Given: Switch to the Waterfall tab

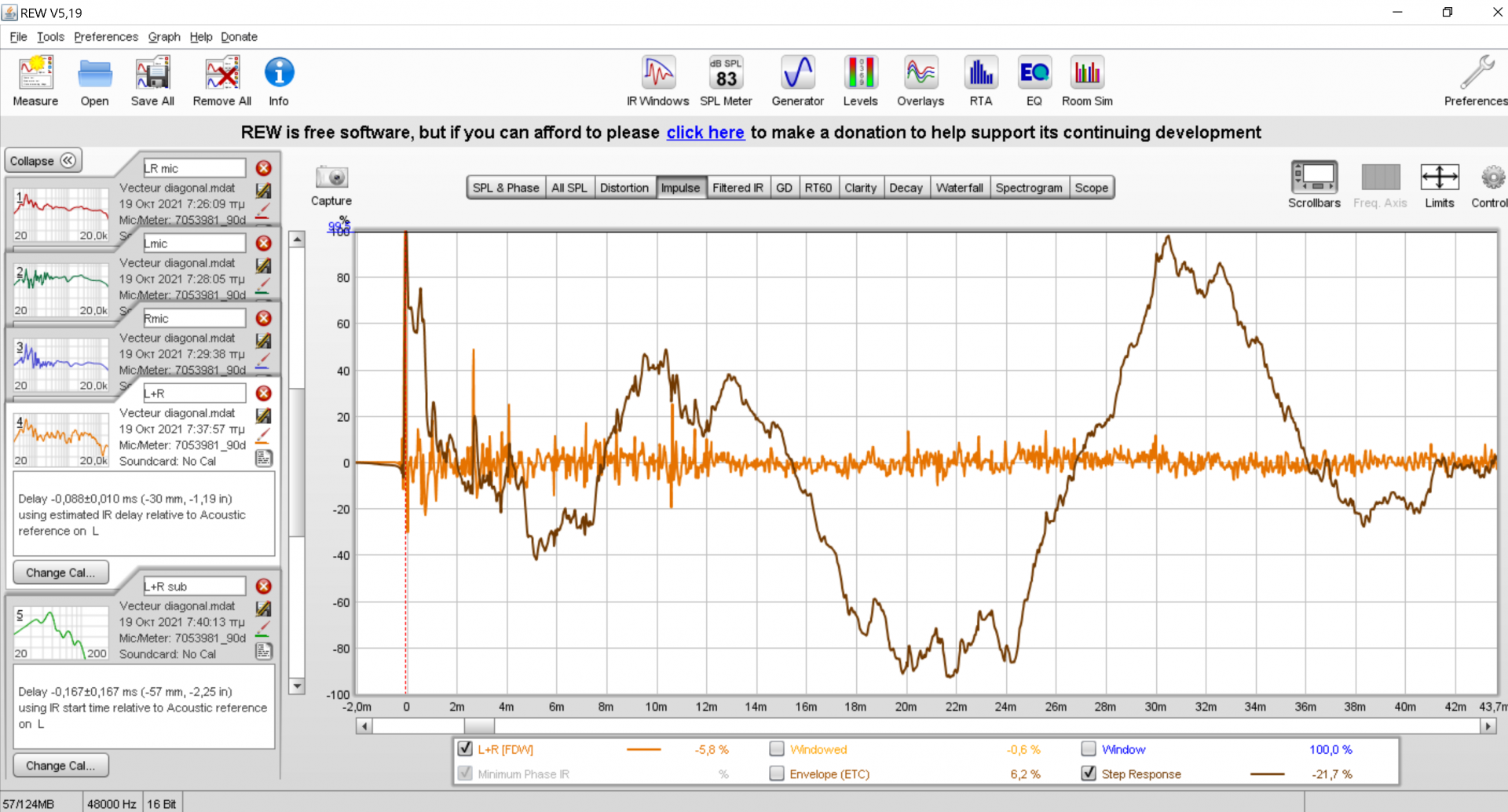Looking at the screenshot, I should pyautogui.click(x=959, y=188).
